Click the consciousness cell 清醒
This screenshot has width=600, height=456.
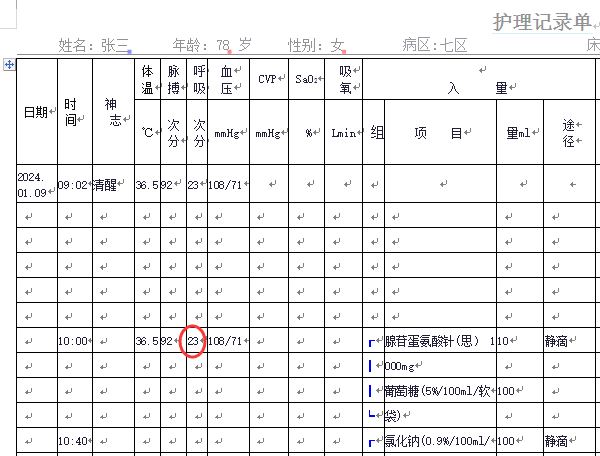[113, 184]
